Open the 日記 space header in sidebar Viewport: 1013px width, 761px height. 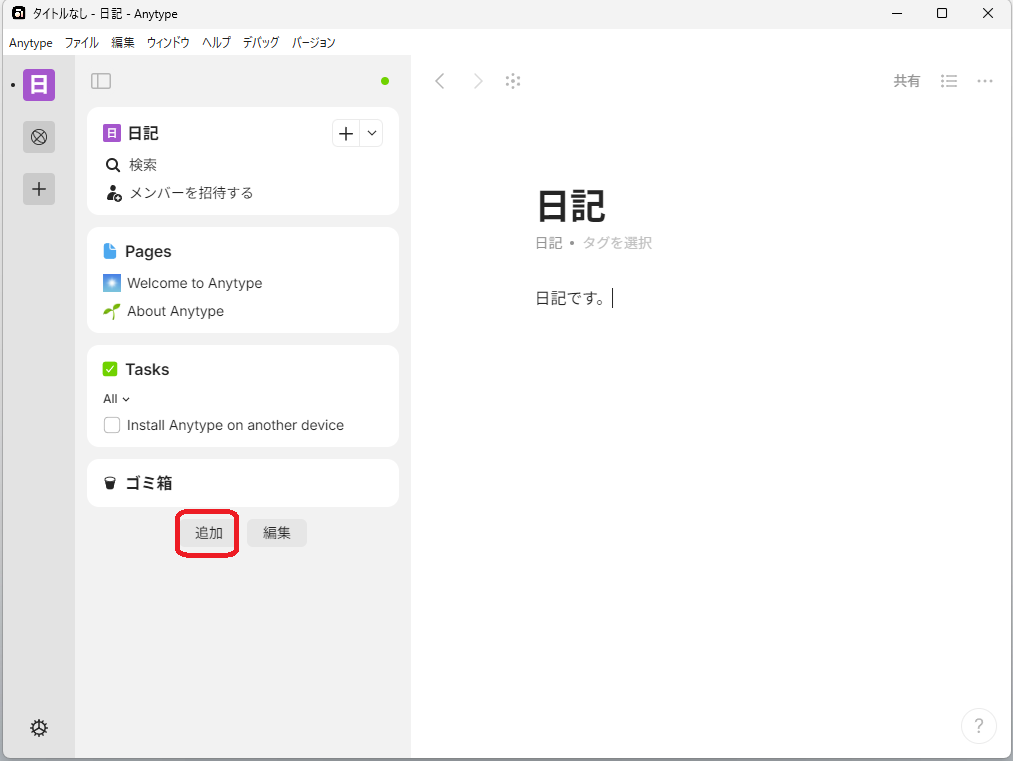coord(143,133)
